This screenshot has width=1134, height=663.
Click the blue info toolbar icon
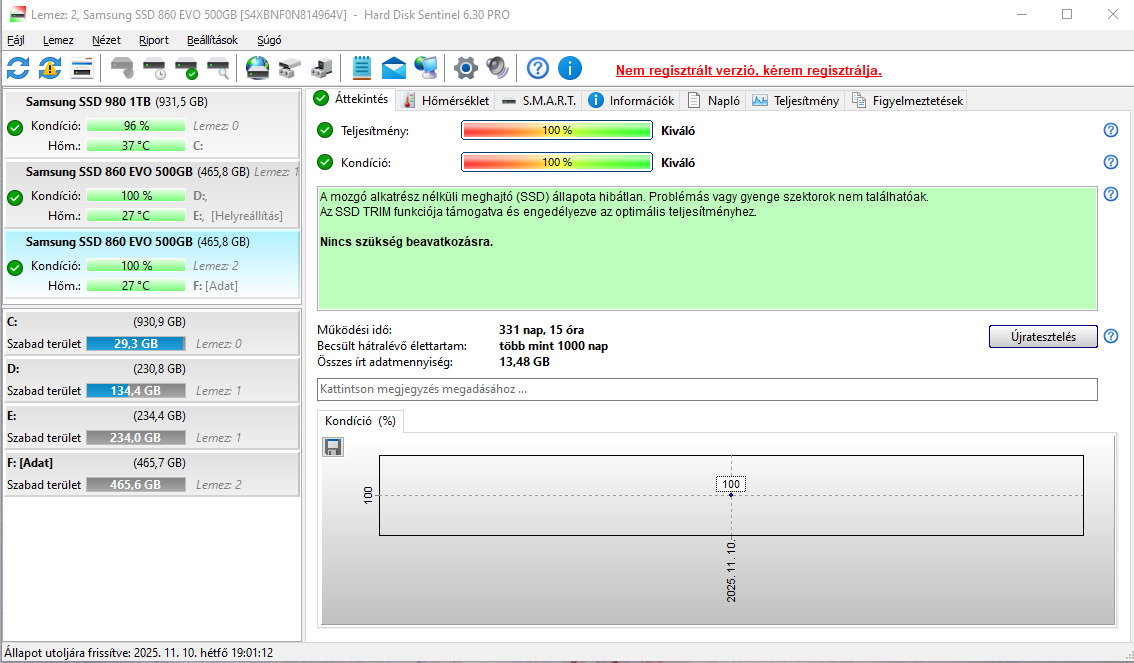tap(570, 69)
